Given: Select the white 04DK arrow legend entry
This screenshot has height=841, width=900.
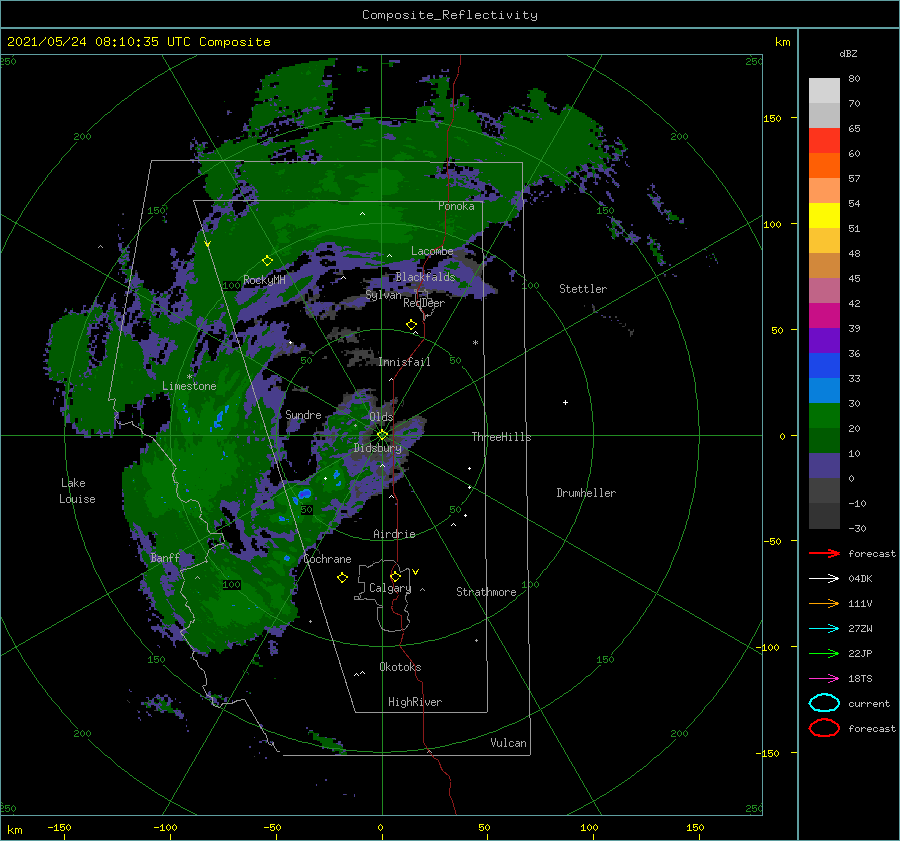Looking at the screenshot, I should pos(824,578).
